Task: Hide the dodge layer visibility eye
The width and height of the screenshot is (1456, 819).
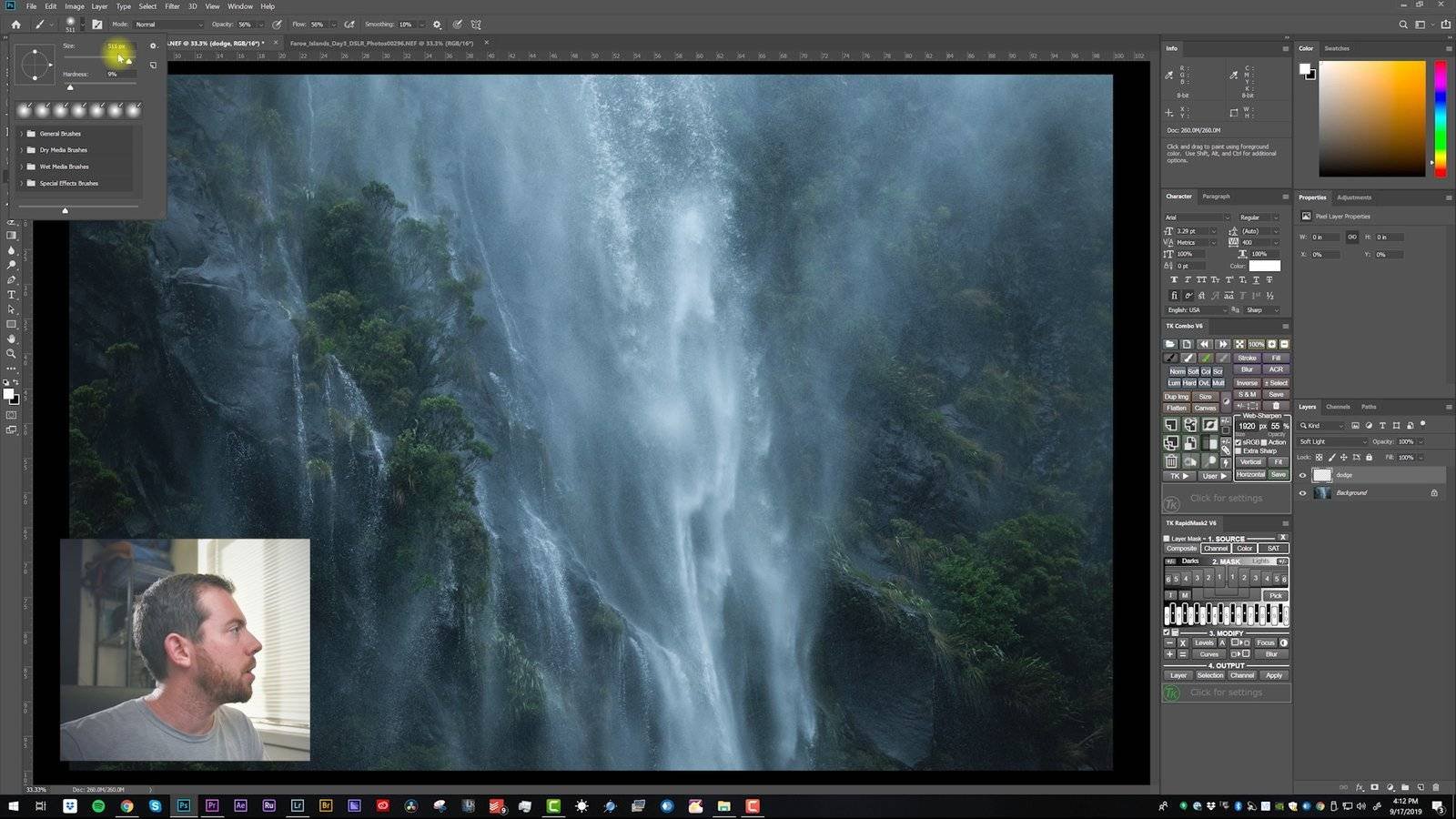Action: click(x=1302, y=475)
